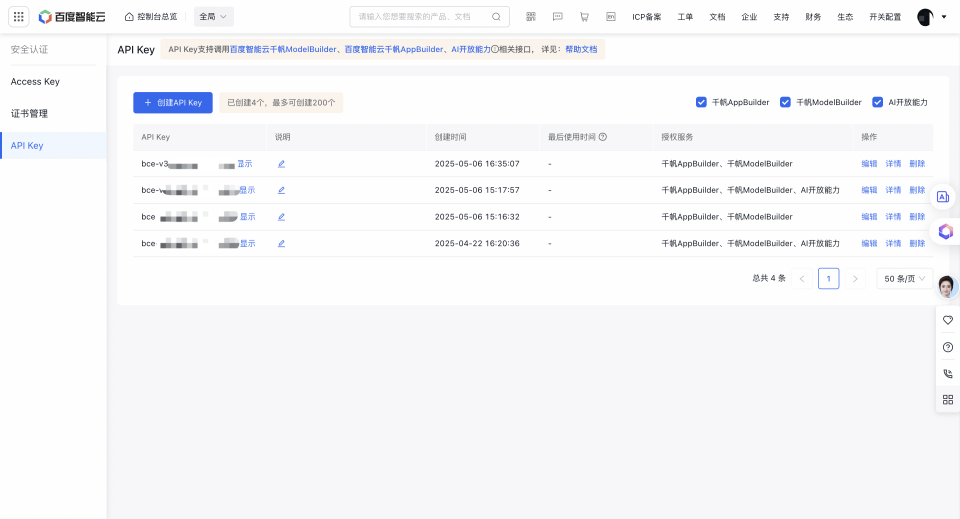Edit description for key created 2025-04-22

point(282,243)
